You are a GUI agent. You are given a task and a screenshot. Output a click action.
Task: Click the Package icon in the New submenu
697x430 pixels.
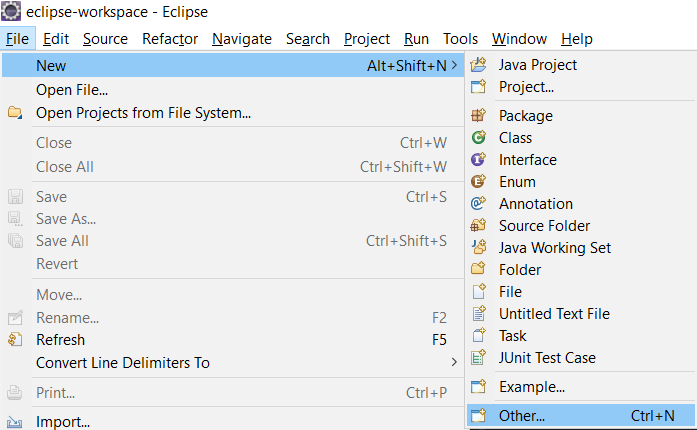coord(478,116)
